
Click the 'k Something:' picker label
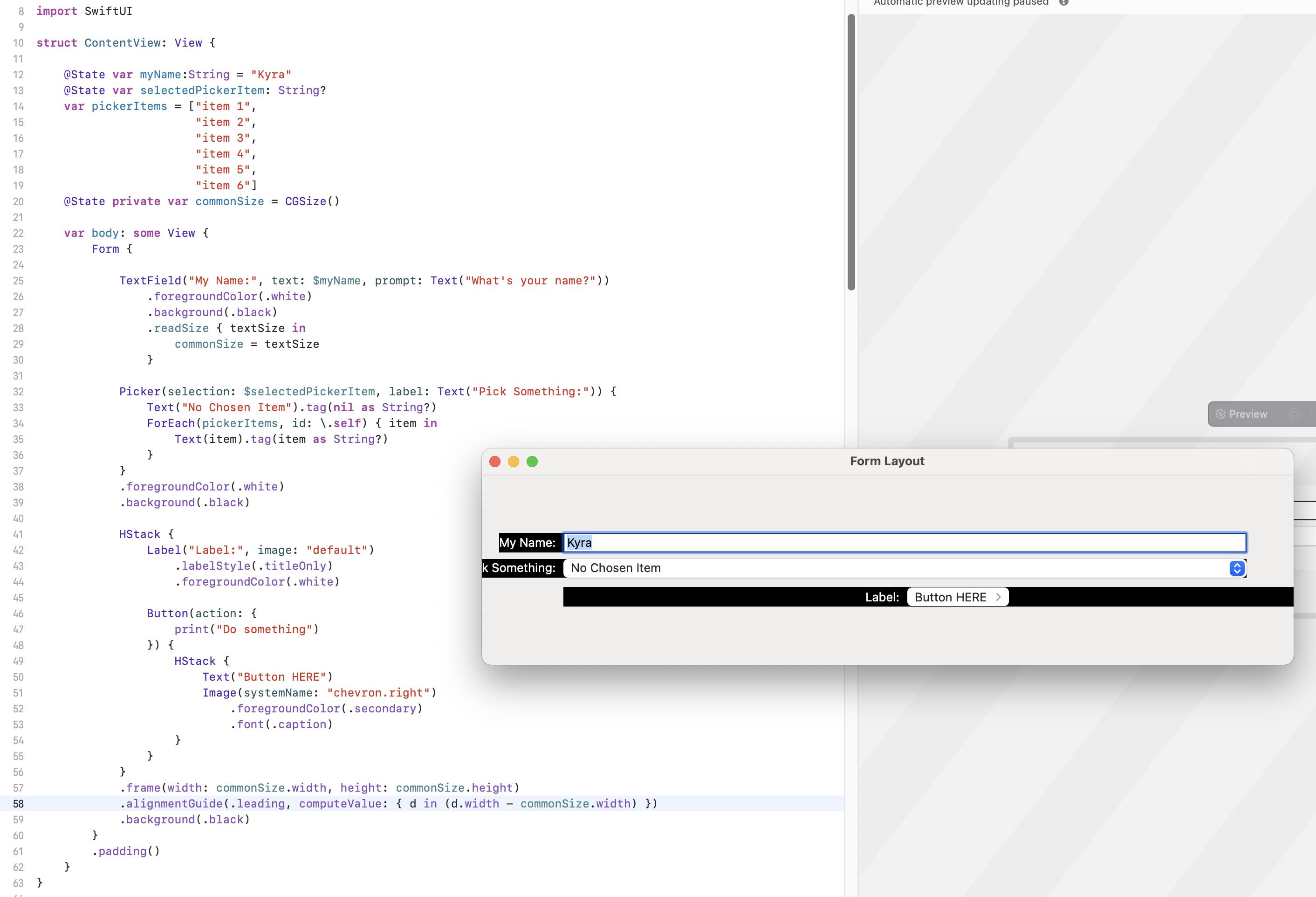point(519,568)
